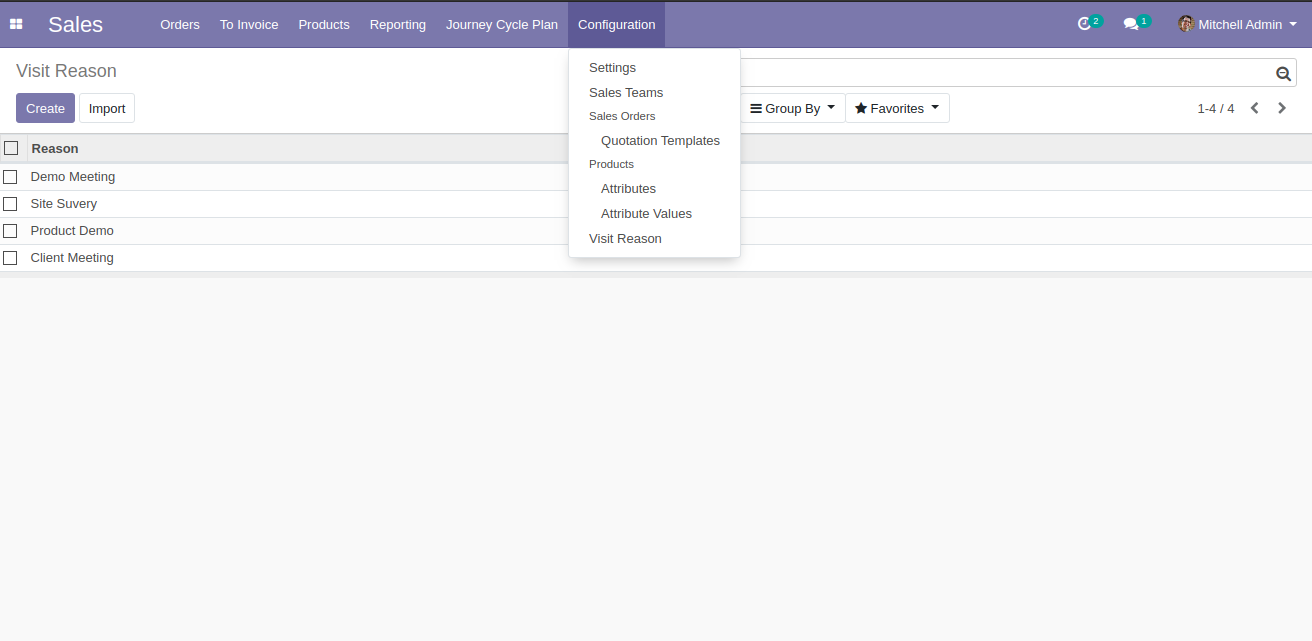This screenshot has height=641, width=1312.
Task: Expand the Group By dropdown
Action: click(793, 108)
